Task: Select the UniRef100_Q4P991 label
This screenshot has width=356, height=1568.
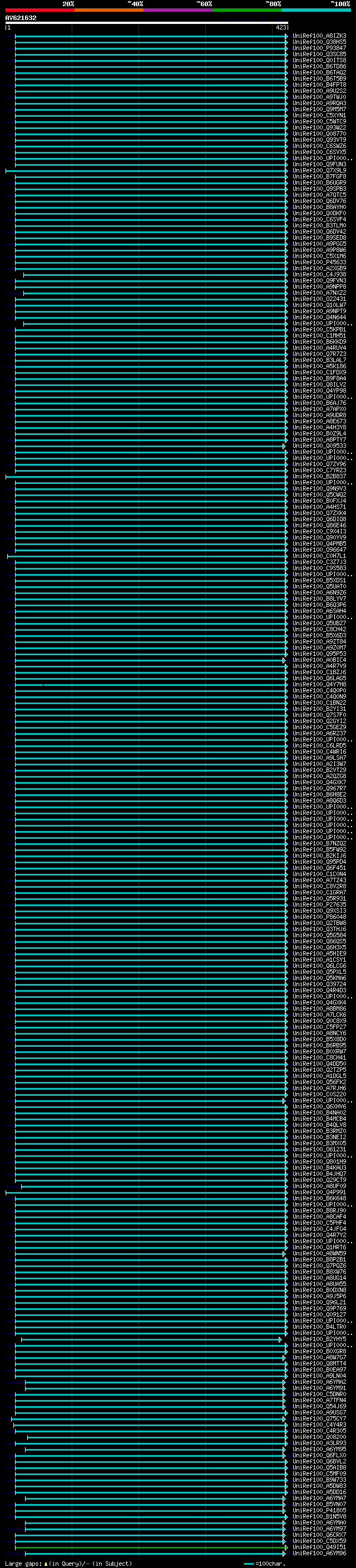Action: [319, 1193]
